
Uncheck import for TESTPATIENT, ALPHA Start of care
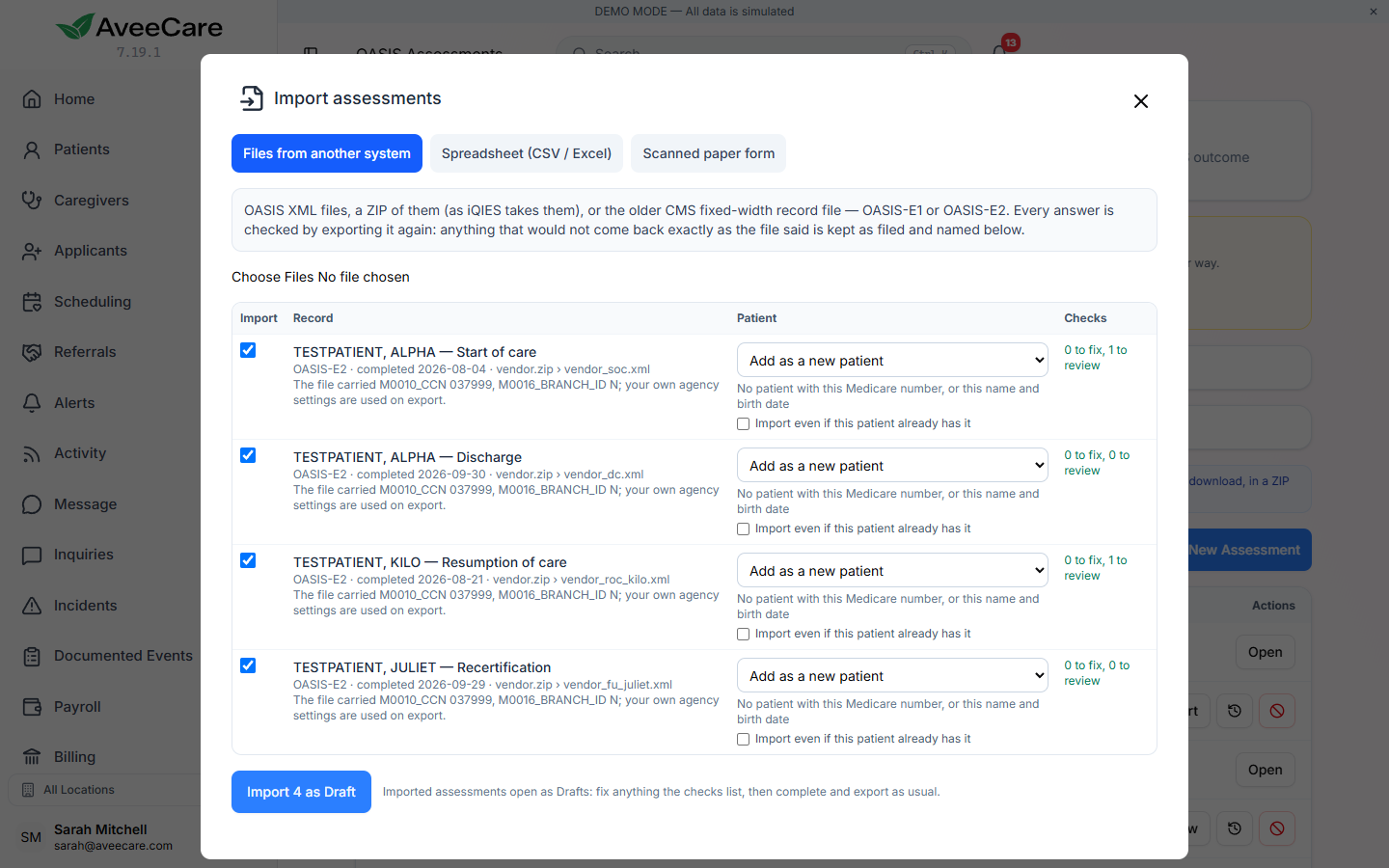pos(248,350)
